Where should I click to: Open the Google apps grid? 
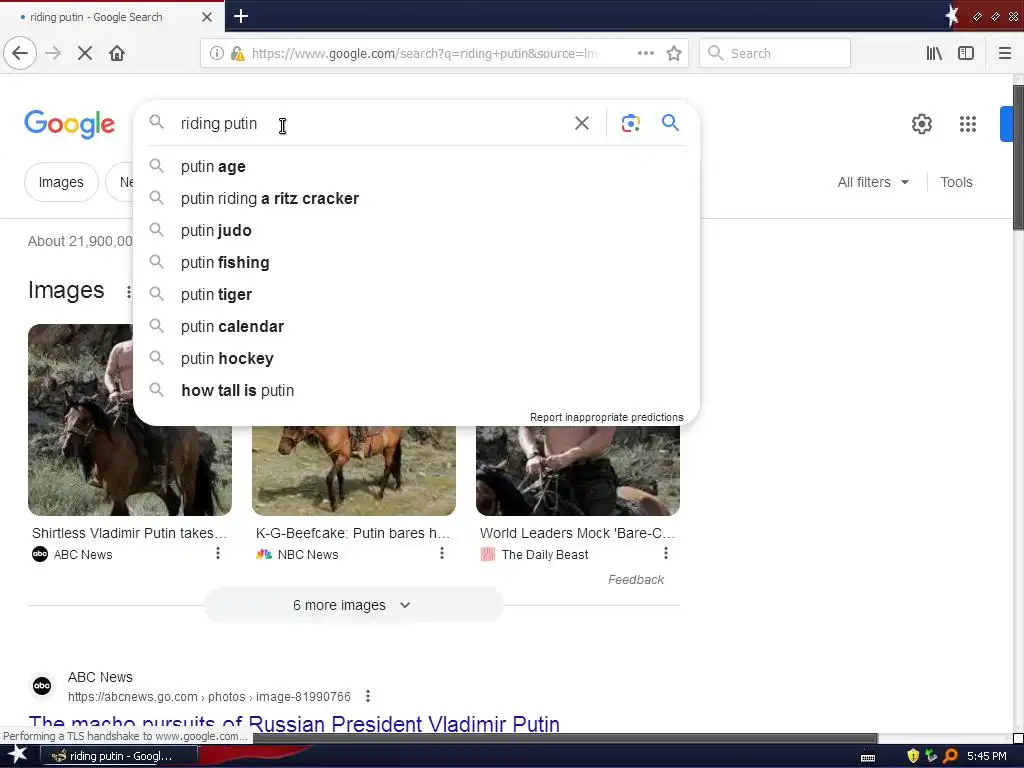click(968, 123)
